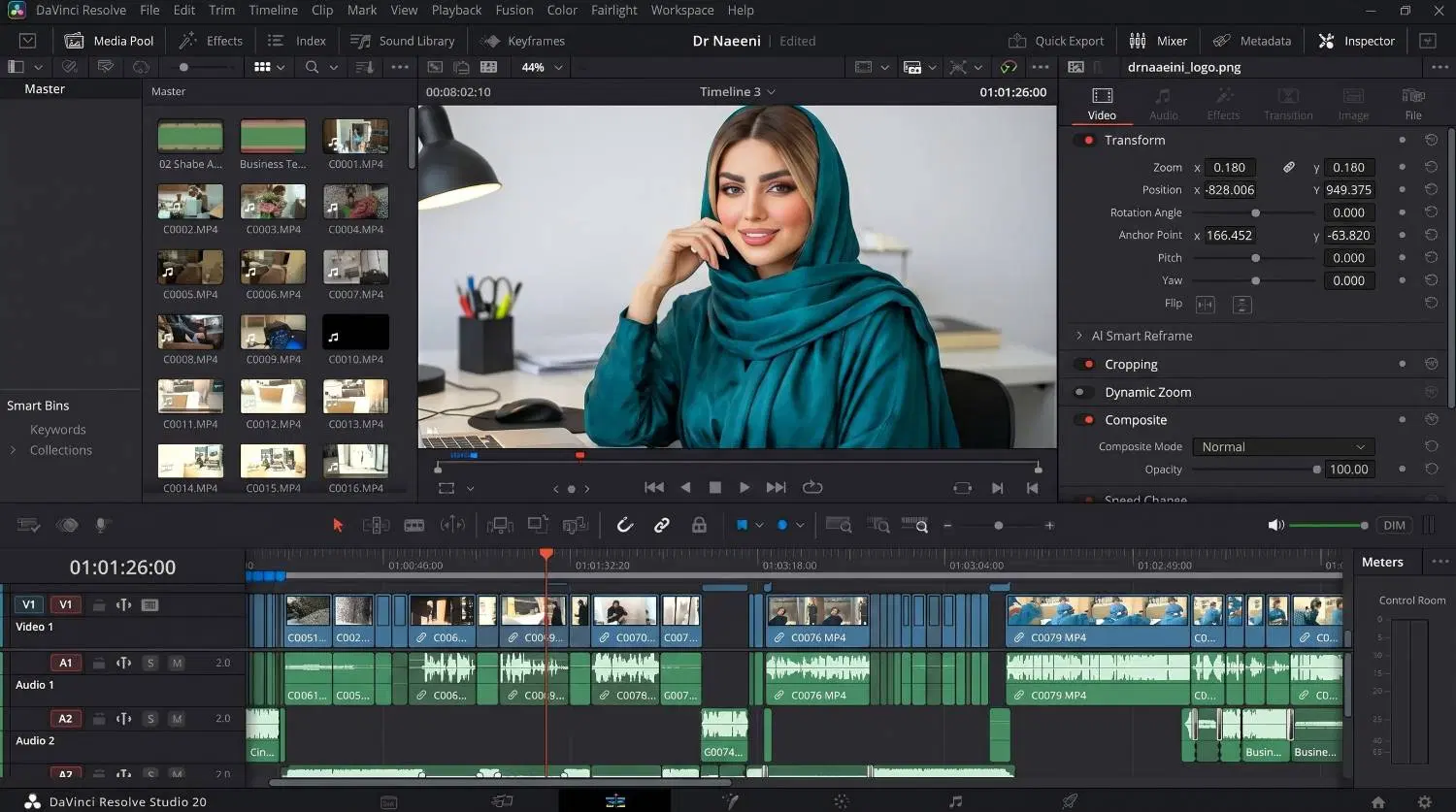The width and height of the screenshot is (1456, 812).
Task: Enable the Dynamic Zoom switch
Action: pyautogui.click(x=1086, y=392)
